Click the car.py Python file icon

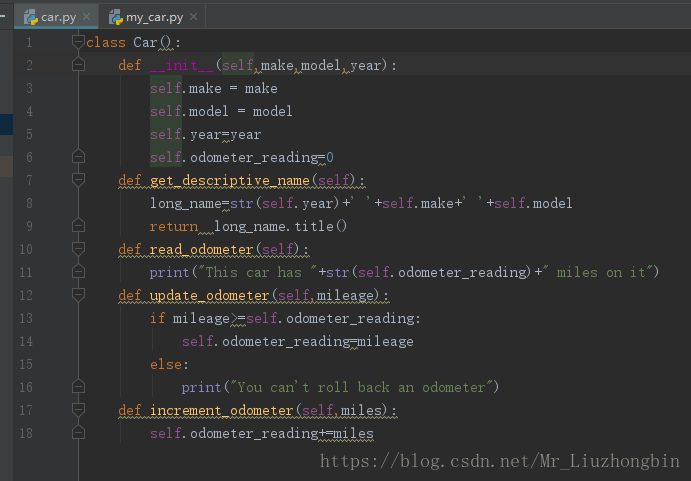[31, 17]
